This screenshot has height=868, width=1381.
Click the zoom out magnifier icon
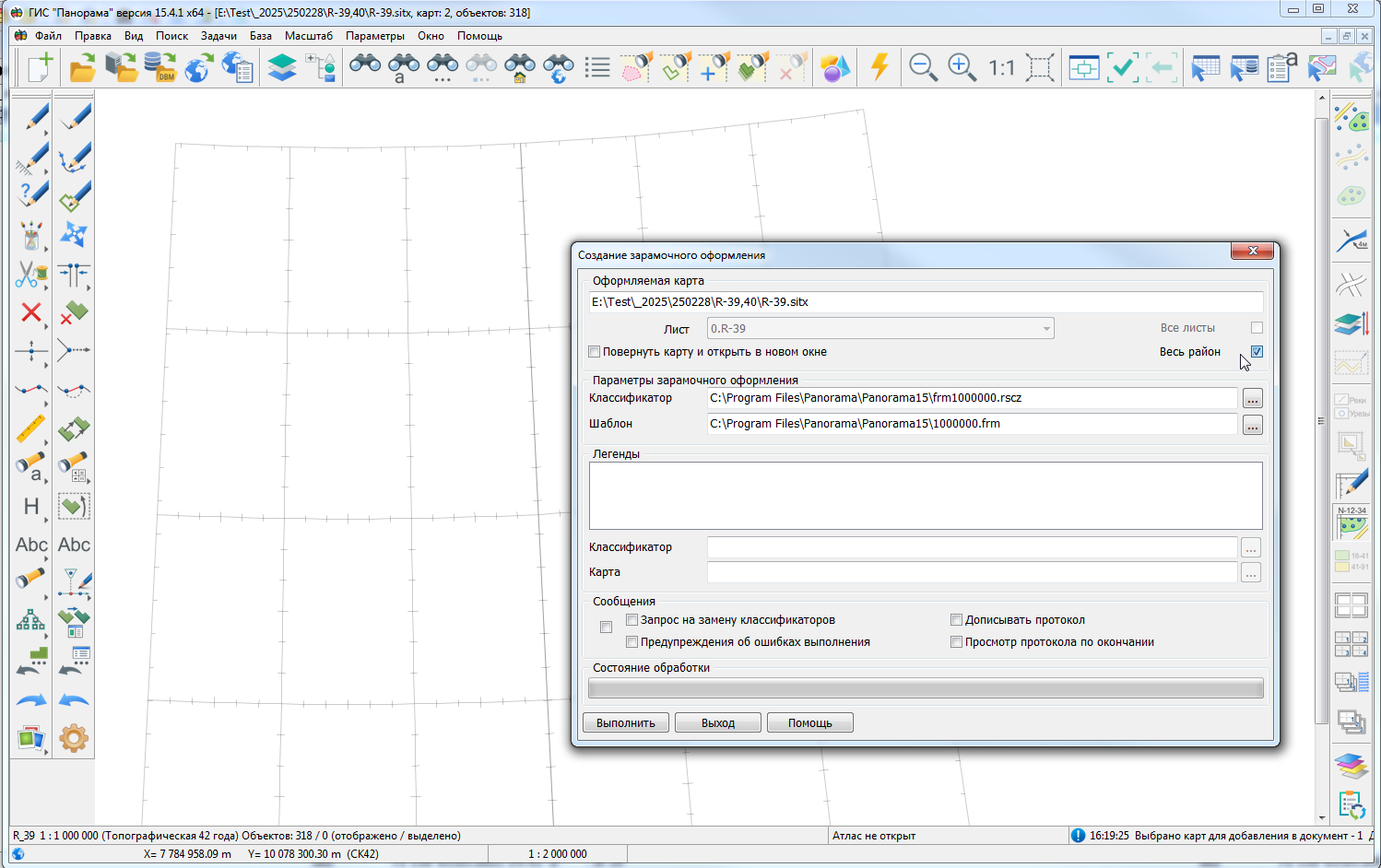click(923, 67)
